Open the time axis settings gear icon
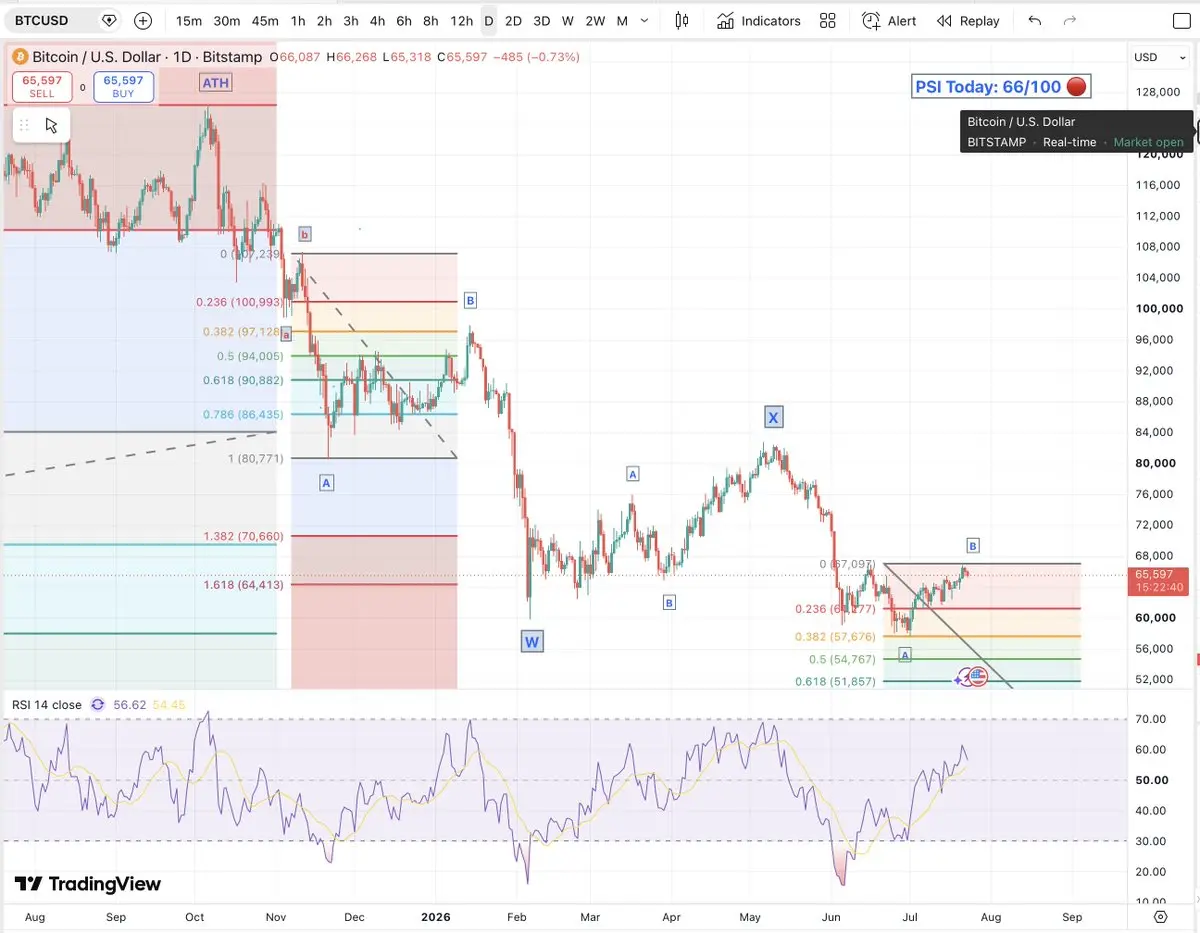 (x=1160, y=917)
